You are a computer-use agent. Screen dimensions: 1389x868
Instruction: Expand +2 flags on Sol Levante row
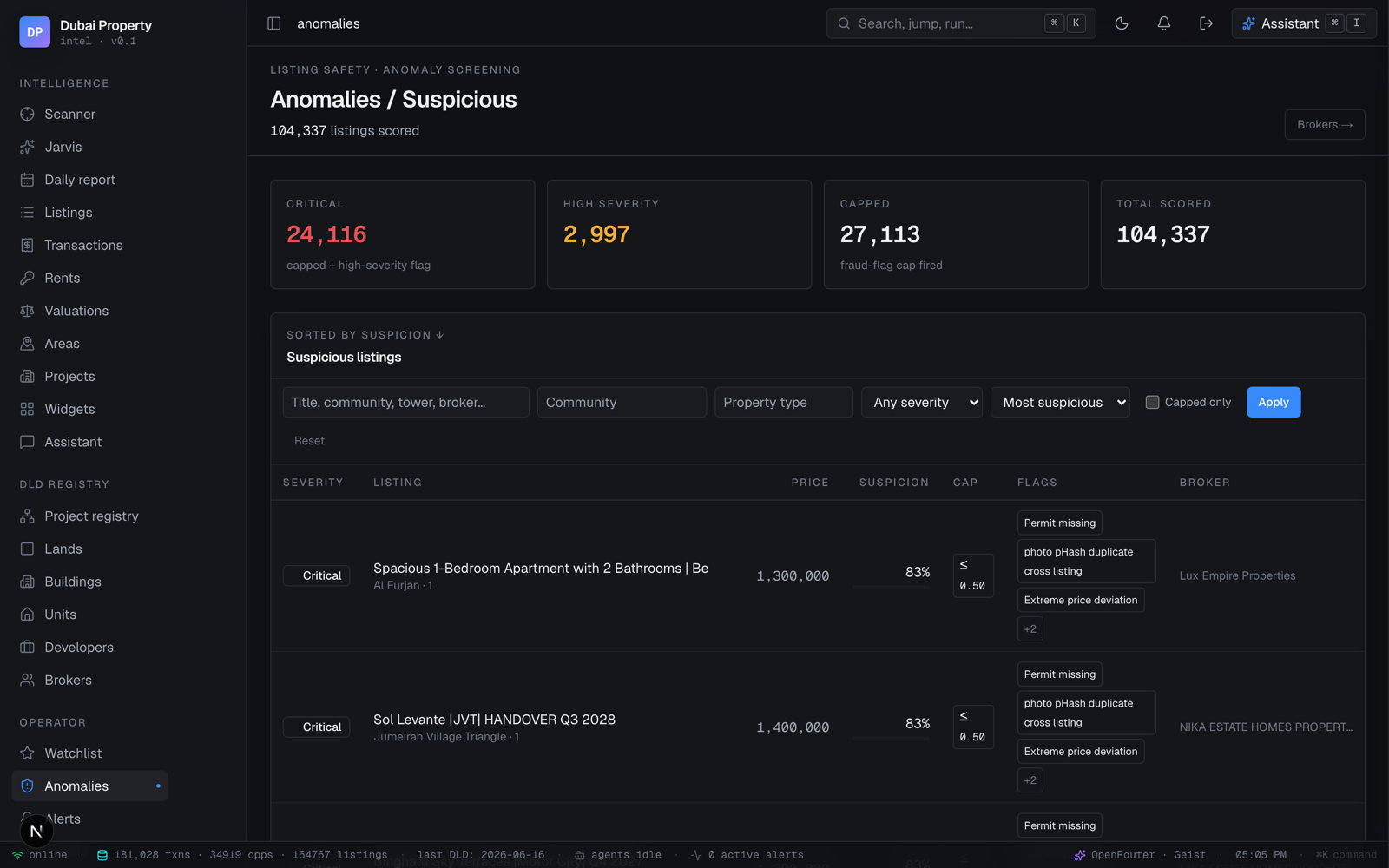(1030, 780)
